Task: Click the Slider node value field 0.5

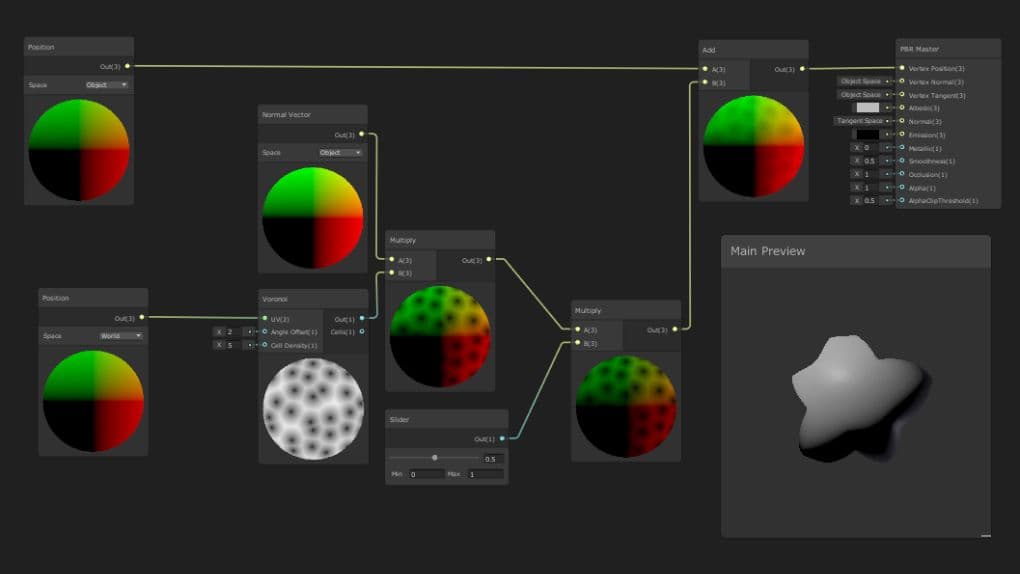Action: [492, 459]
